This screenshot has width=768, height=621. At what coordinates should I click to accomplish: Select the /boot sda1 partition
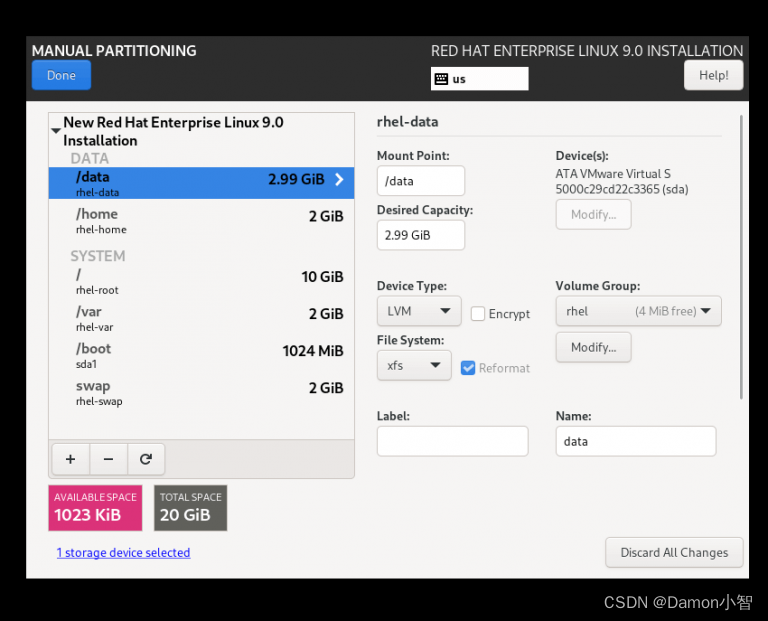(x=201, y=356)
